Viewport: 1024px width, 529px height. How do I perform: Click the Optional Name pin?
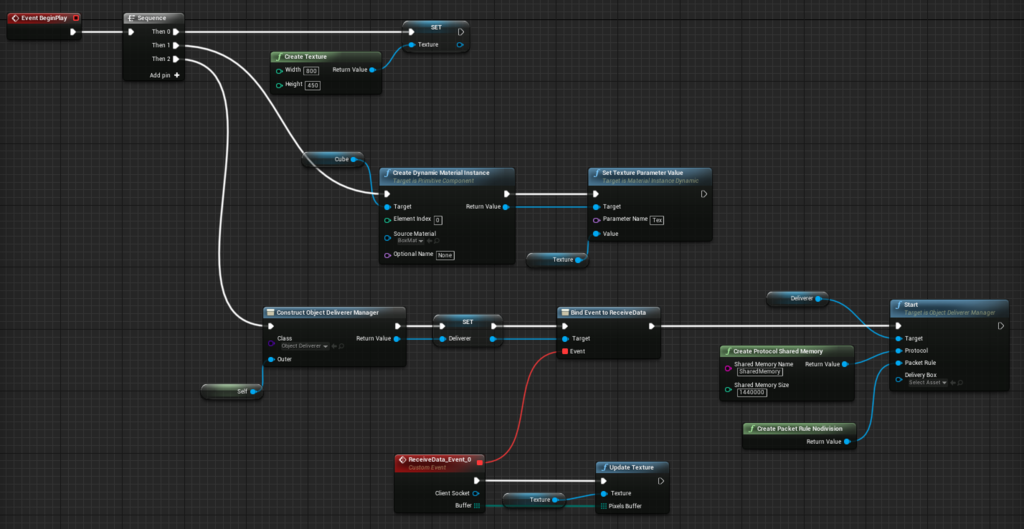click(387, 255)
